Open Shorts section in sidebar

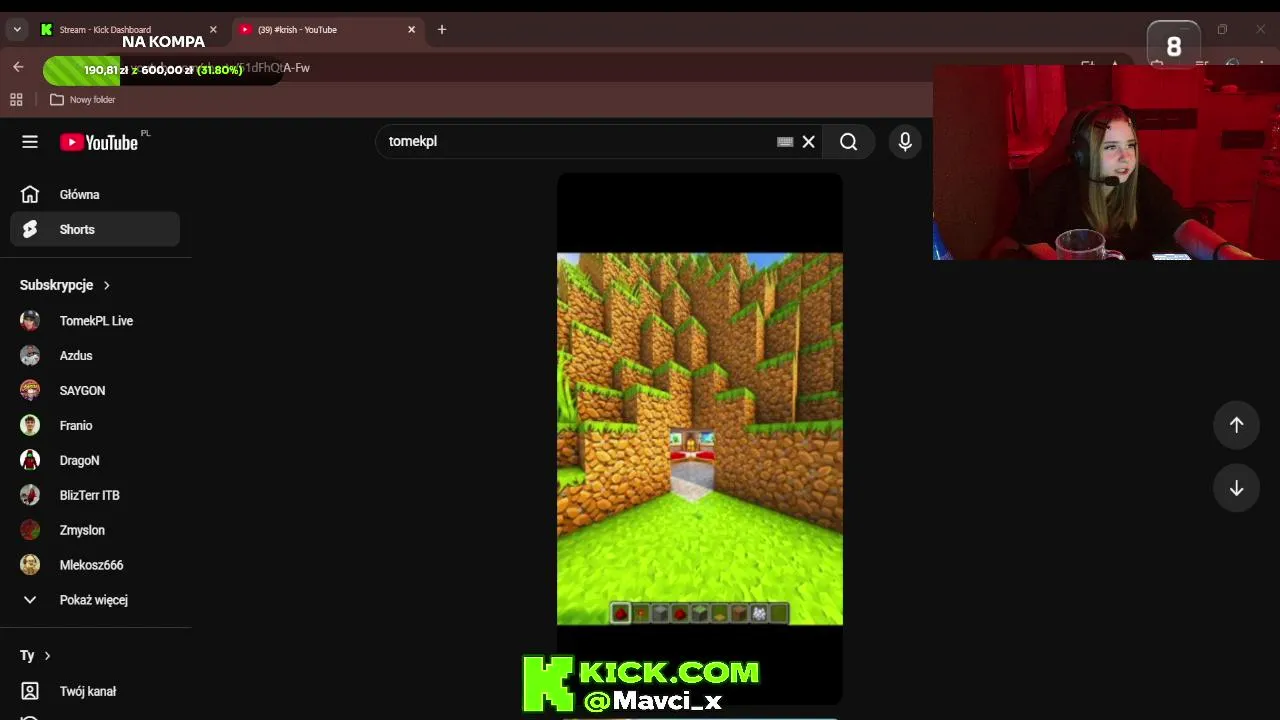[x=95, y=229]
